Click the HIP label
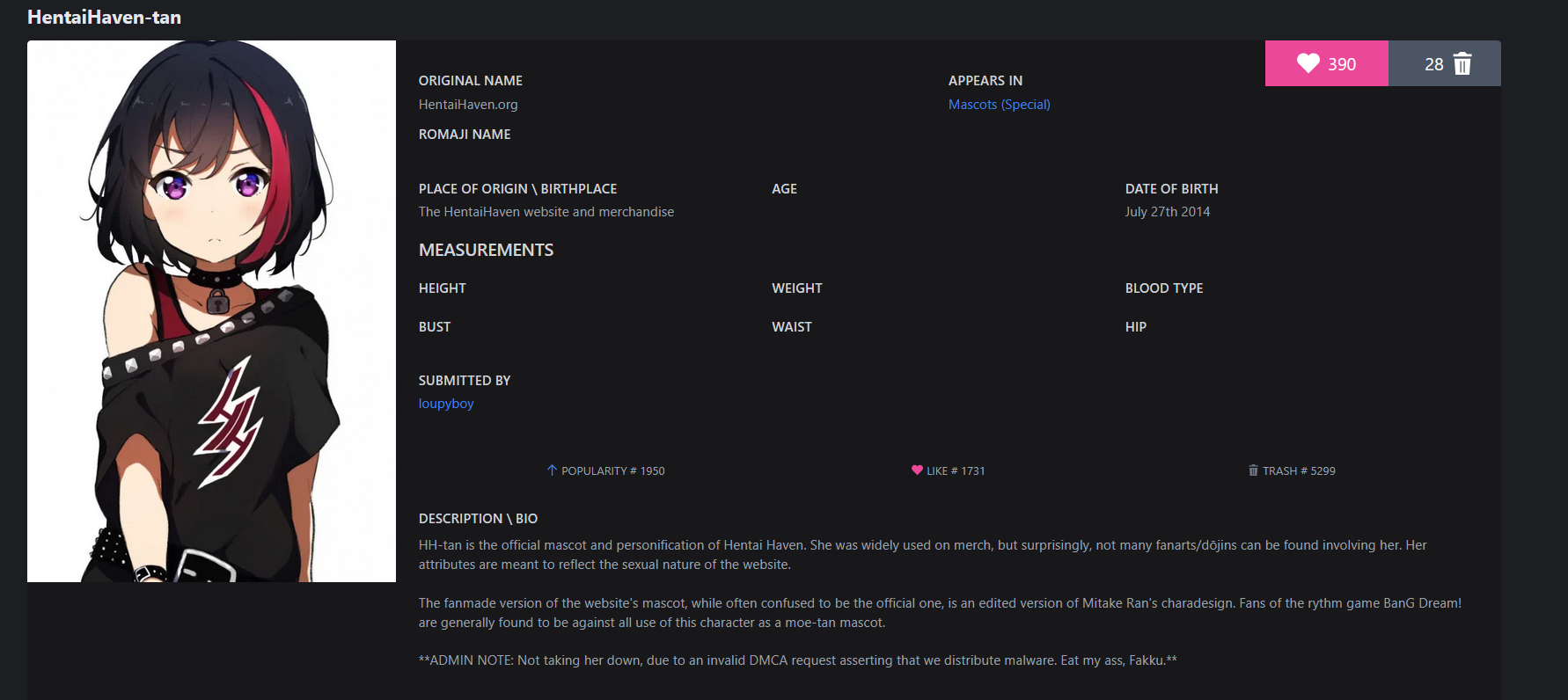The height and width of the screenshot is (700, 1568). coord(1136,327)
